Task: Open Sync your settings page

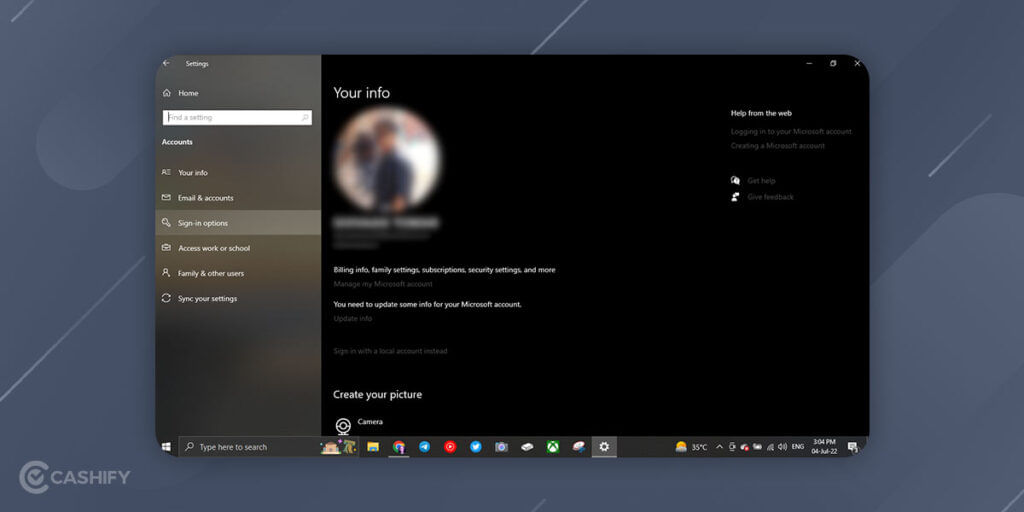Action: [238, 298]
